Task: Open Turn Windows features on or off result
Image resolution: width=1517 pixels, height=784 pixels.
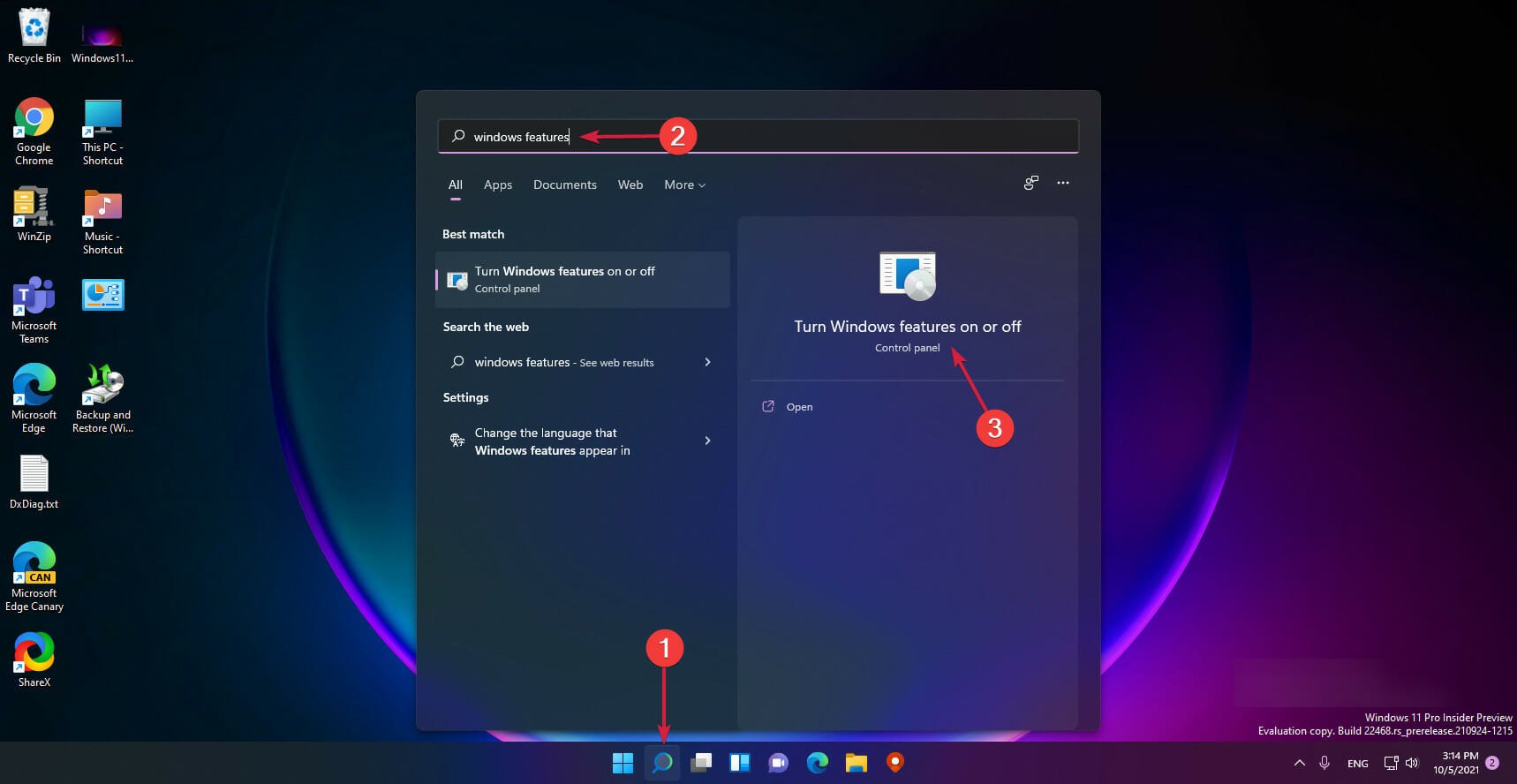Action: (x=583, y=280)
